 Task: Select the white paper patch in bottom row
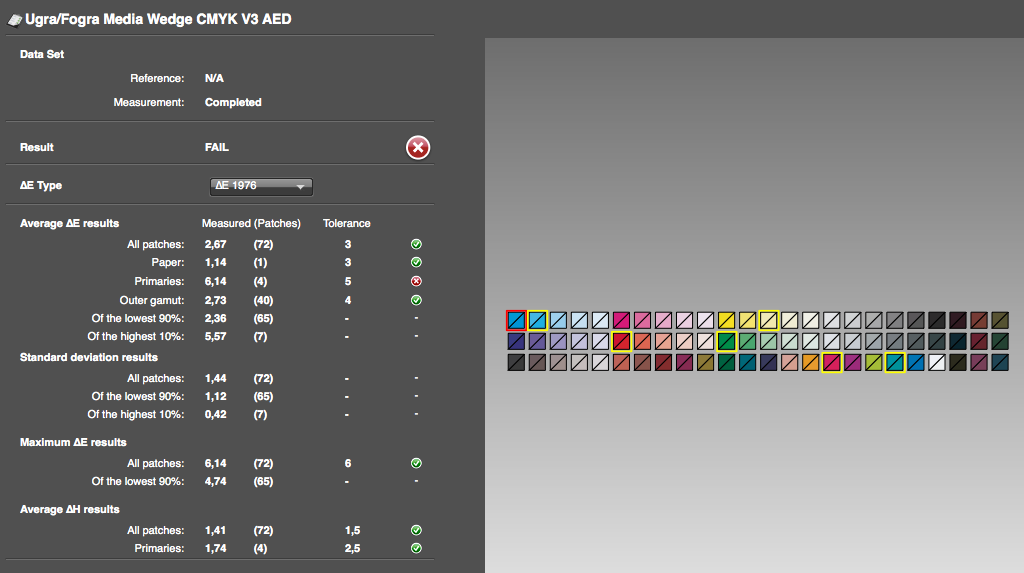[x=936, y=362]
